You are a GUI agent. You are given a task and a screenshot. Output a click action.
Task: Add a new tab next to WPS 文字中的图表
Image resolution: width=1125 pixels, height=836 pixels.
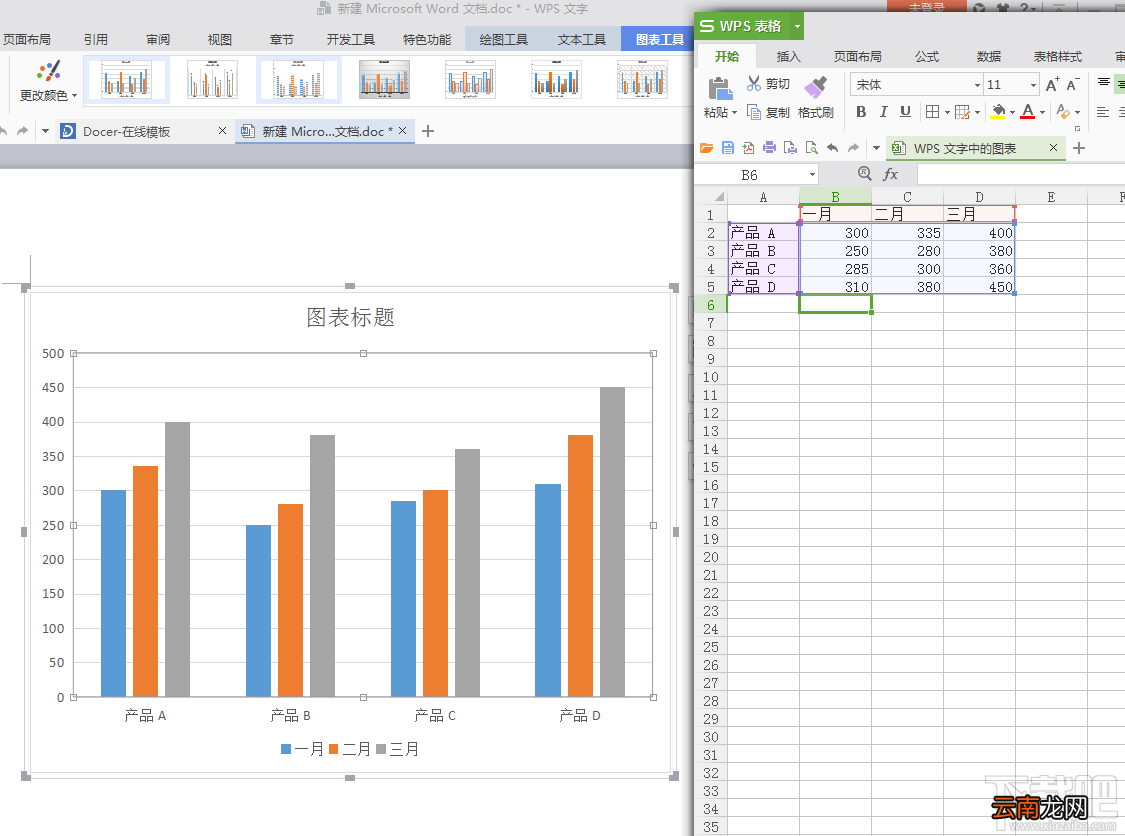pos(1078,148)
